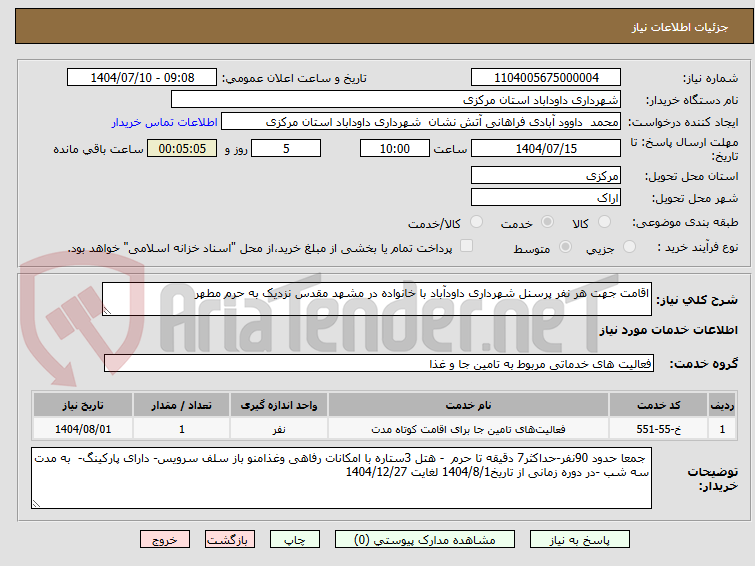This screenshot has width=755, height=566.
Task: Click service name cell فعالیت‌های تامین جا
Action: [469, 429]
